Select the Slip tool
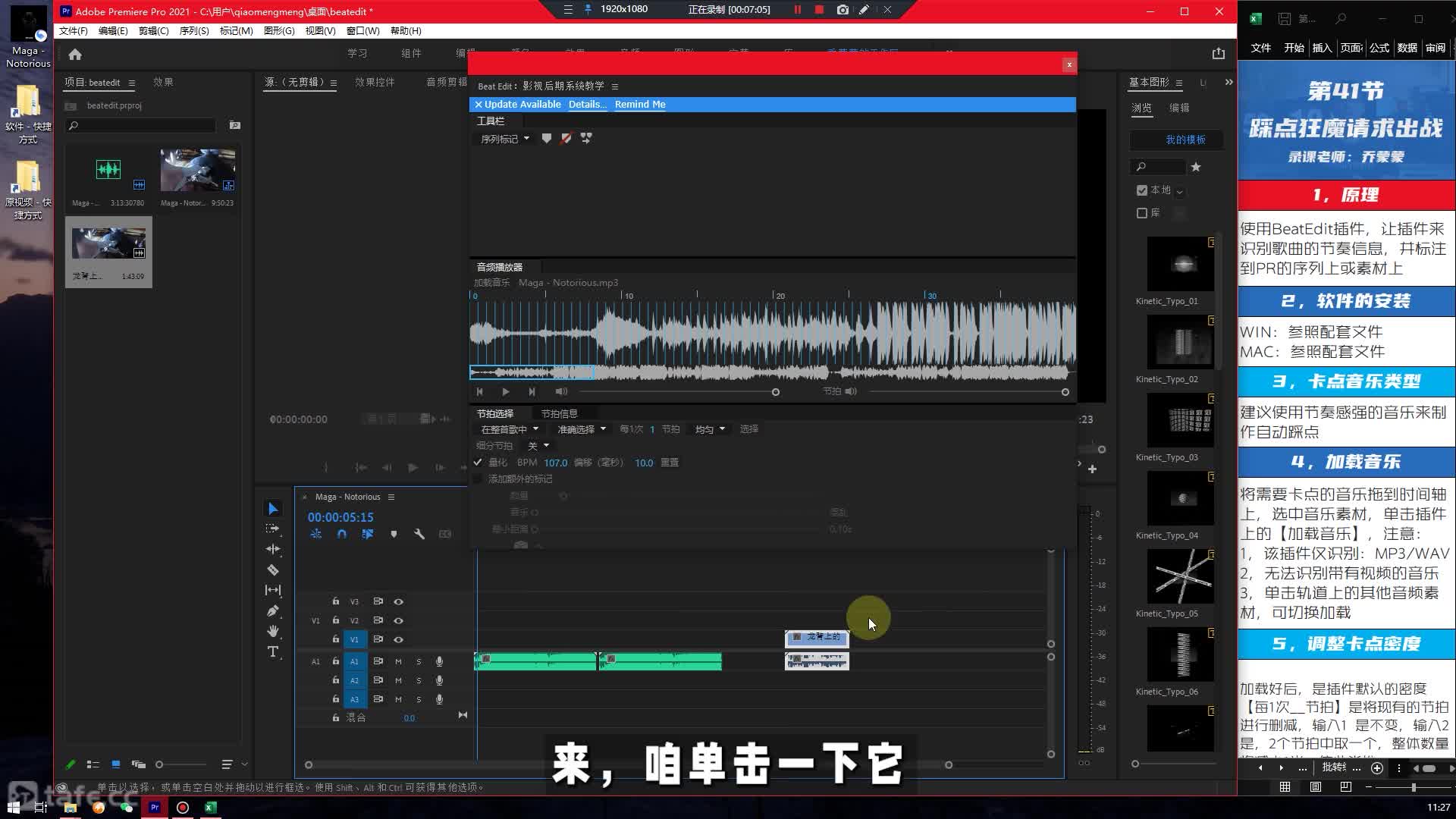The width and height of the screenshot is (1456, 819). coord(273,590)
